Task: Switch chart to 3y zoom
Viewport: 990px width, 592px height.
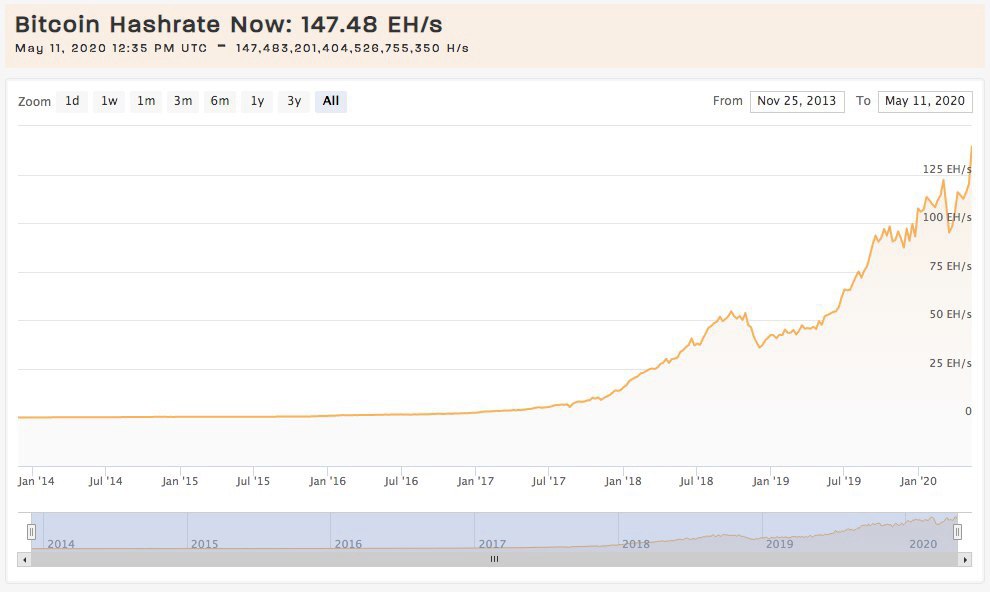Action: (294, 101)
